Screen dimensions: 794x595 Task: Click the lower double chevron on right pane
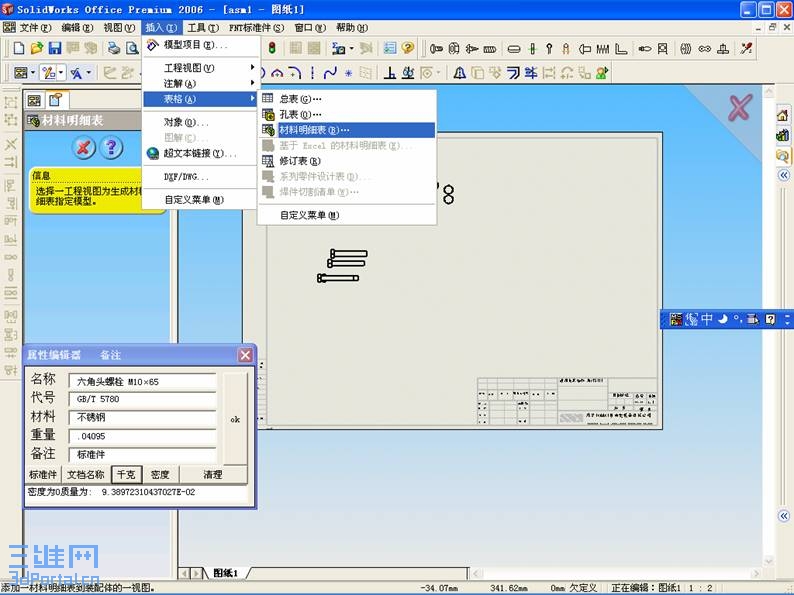(x=783, y=516)
